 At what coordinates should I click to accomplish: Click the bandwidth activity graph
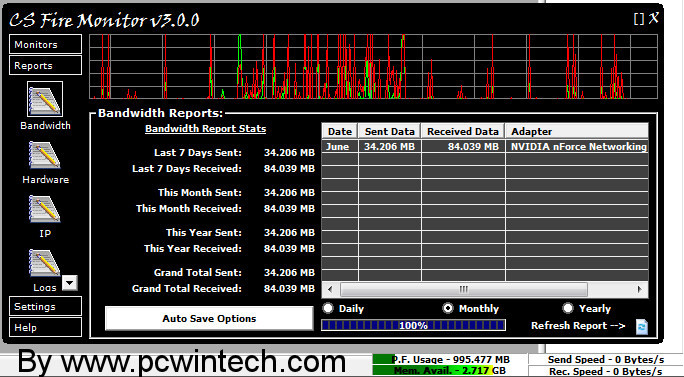[x=373, y=66]
